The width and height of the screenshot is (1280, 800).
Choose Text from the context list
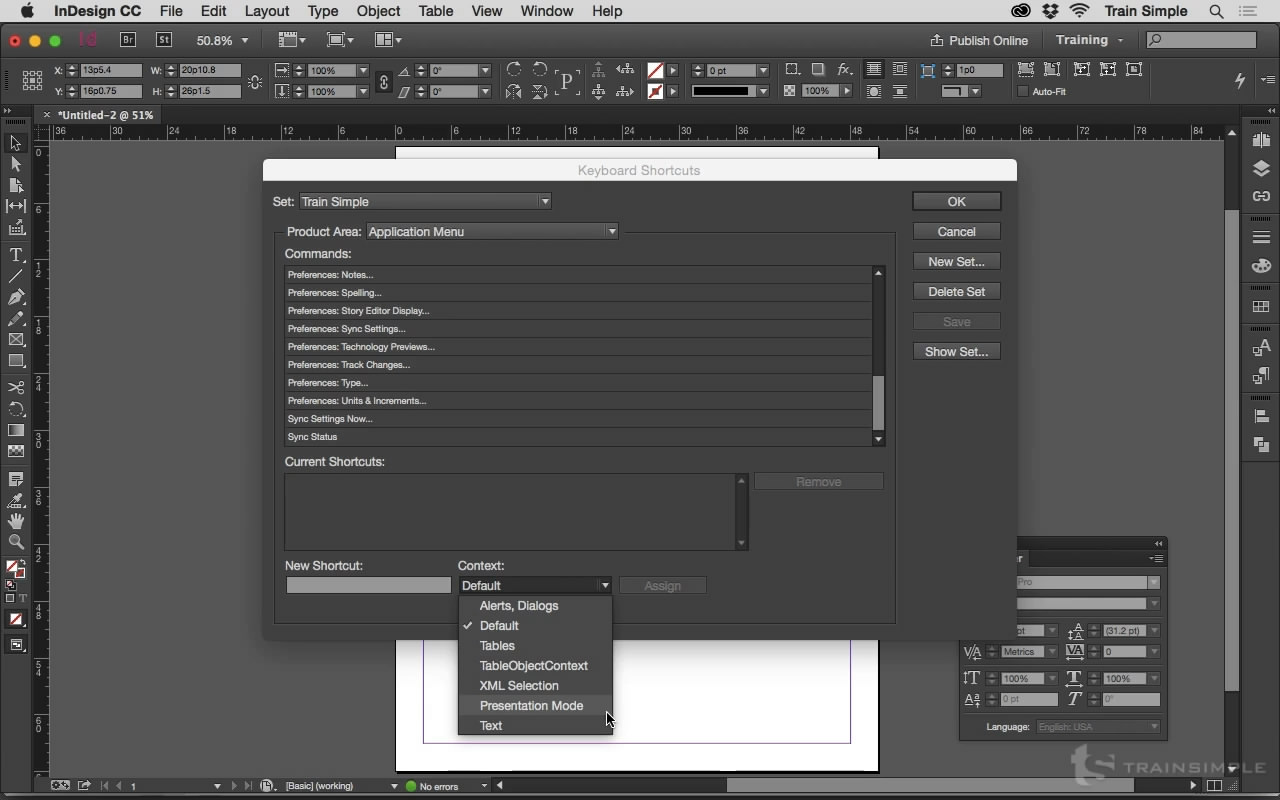535,725
